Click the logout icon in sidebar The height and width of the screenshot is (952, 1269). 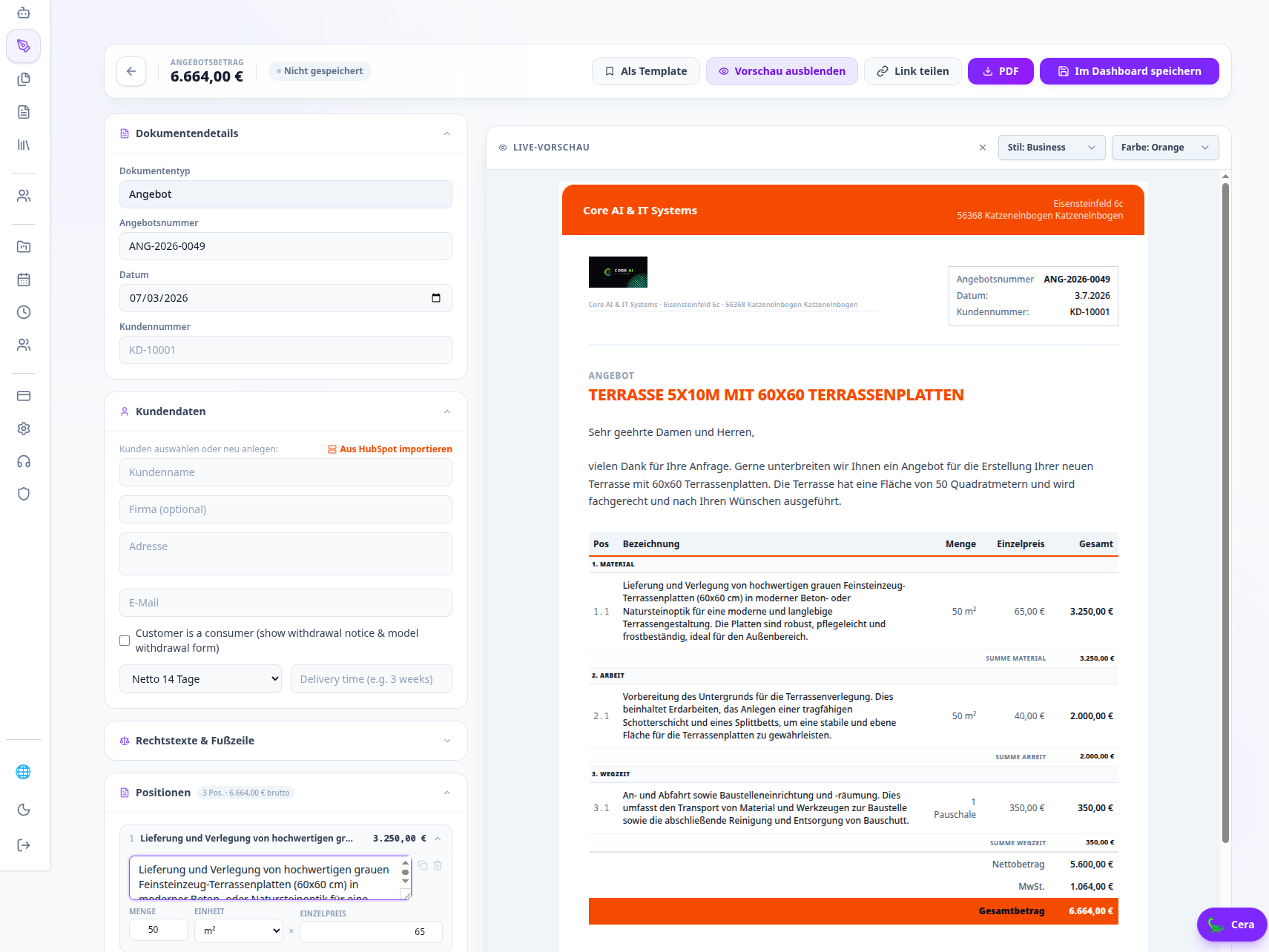[24, 845]
